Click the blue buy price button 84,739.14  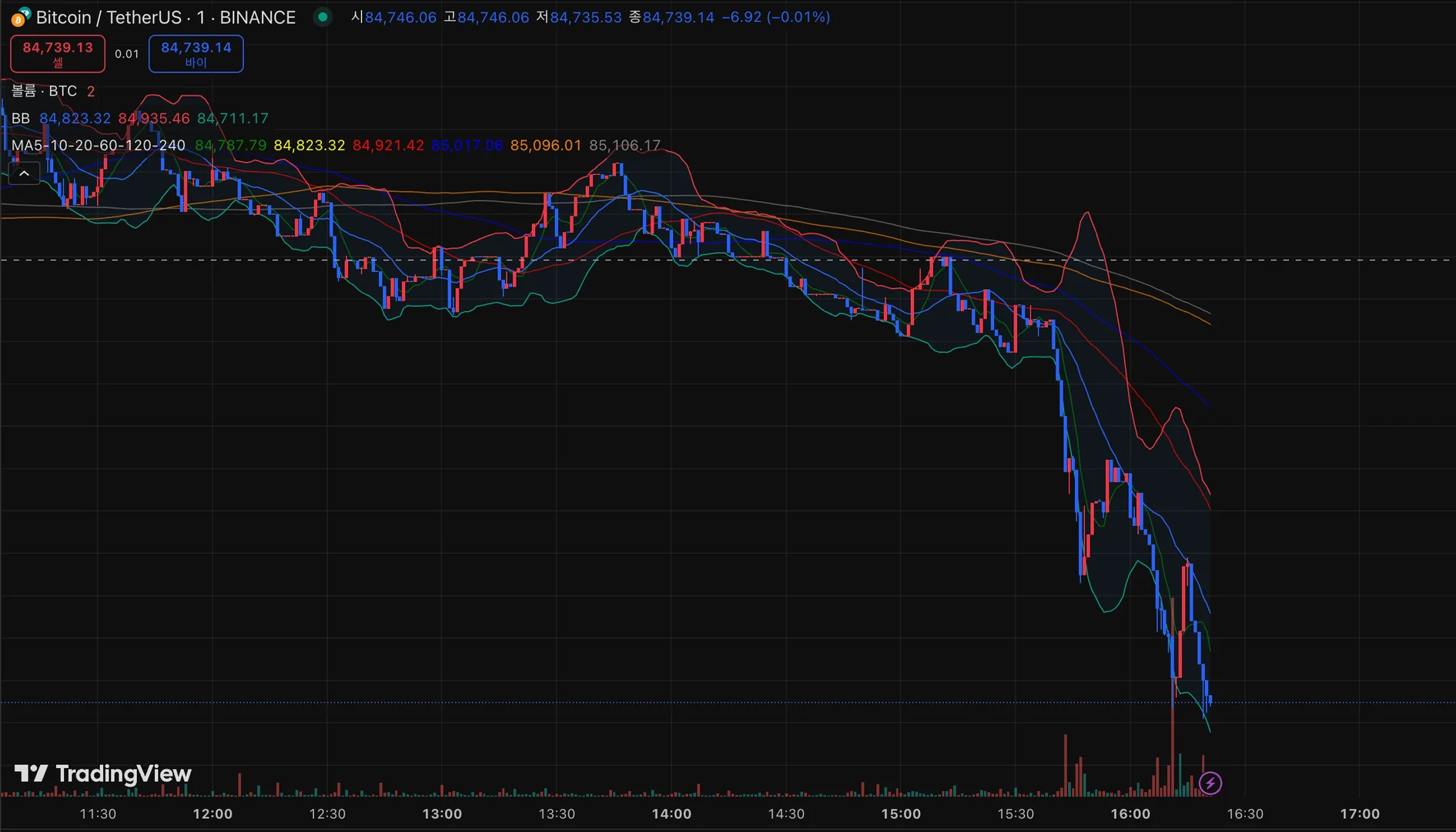click(196, 54)
